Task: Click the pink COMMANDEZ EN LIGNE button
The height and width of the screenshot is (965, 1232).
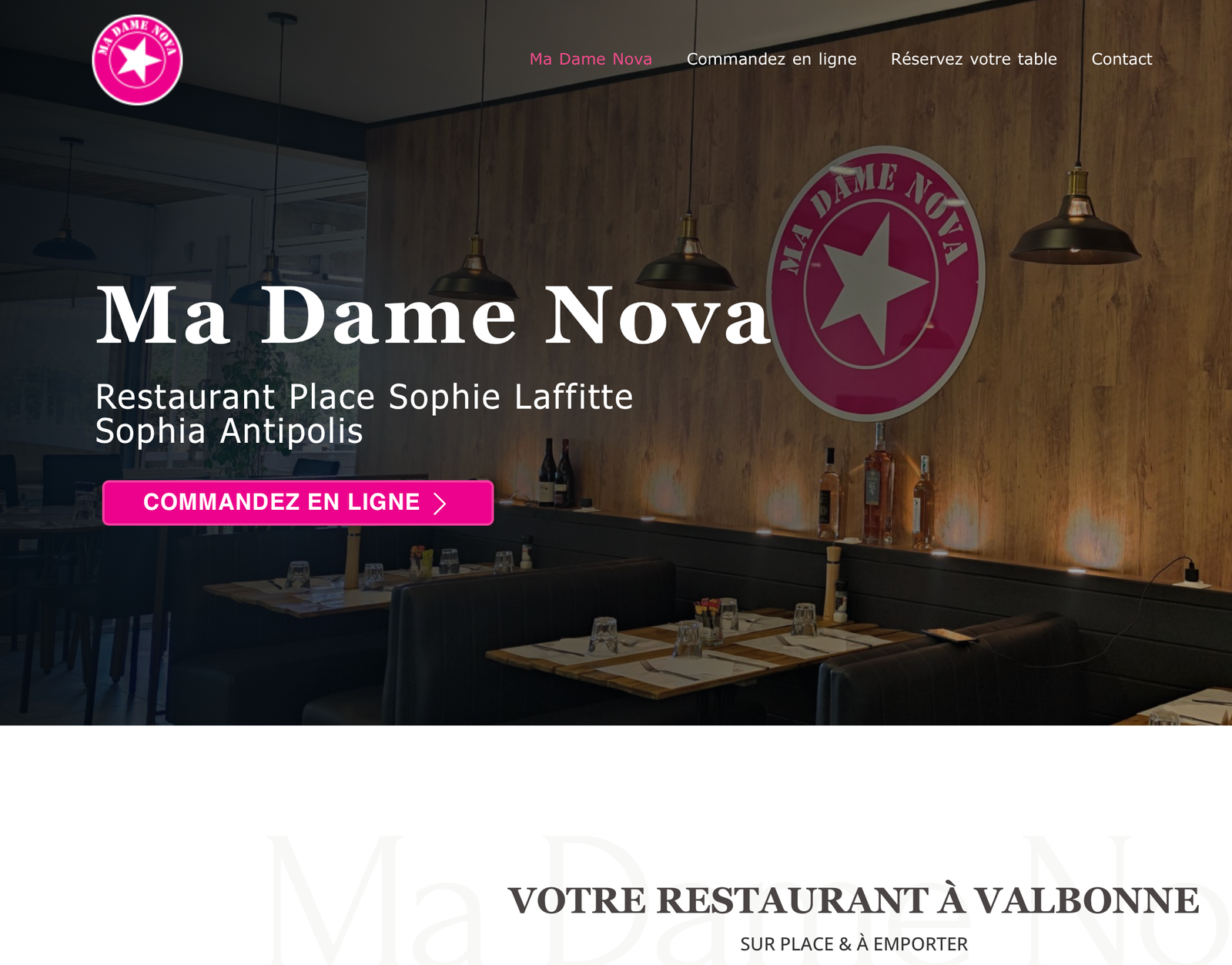Action: coord(298,503)
